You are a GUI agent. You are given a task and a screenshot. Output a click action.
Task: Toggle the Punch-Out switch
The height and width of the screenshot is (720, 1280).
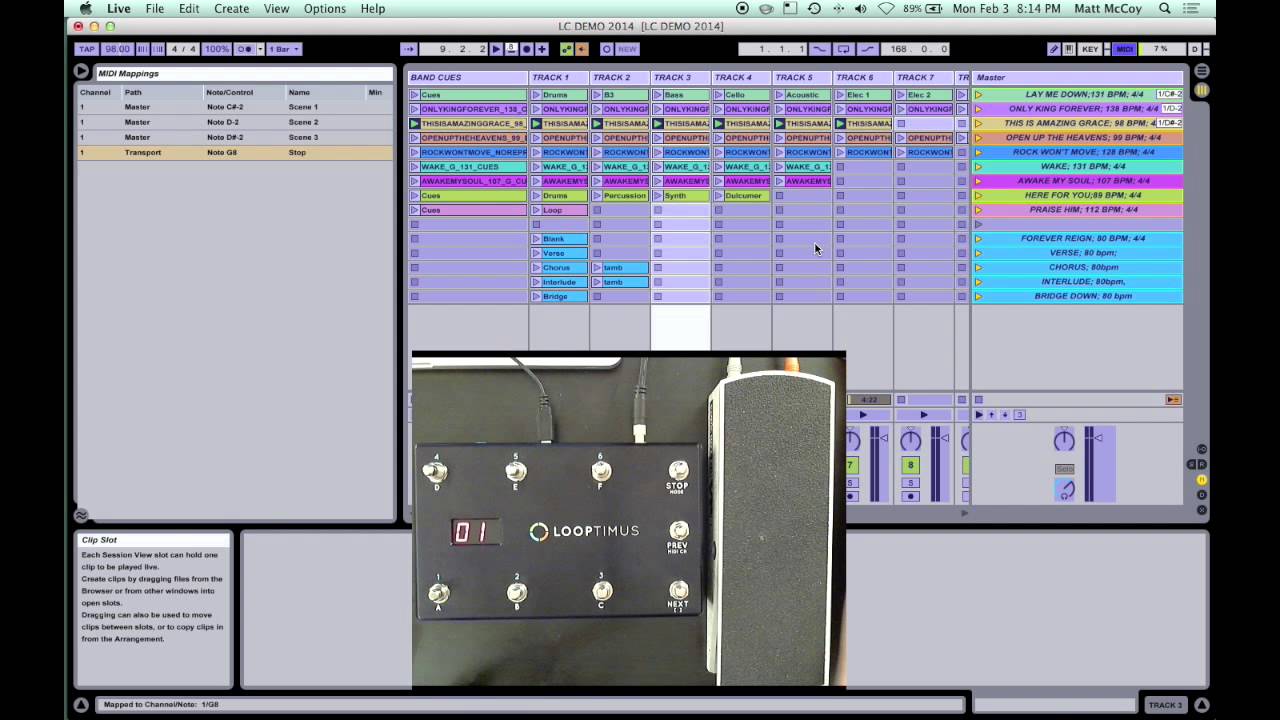tap(866, 49)
